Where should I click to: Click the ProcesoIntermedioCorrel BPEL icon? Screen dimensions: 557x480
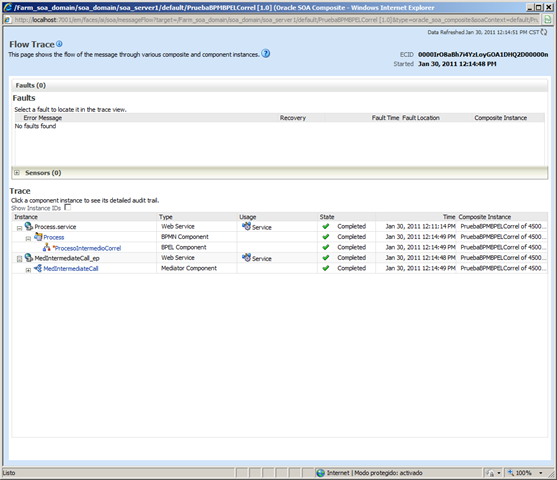coord(47,247)
